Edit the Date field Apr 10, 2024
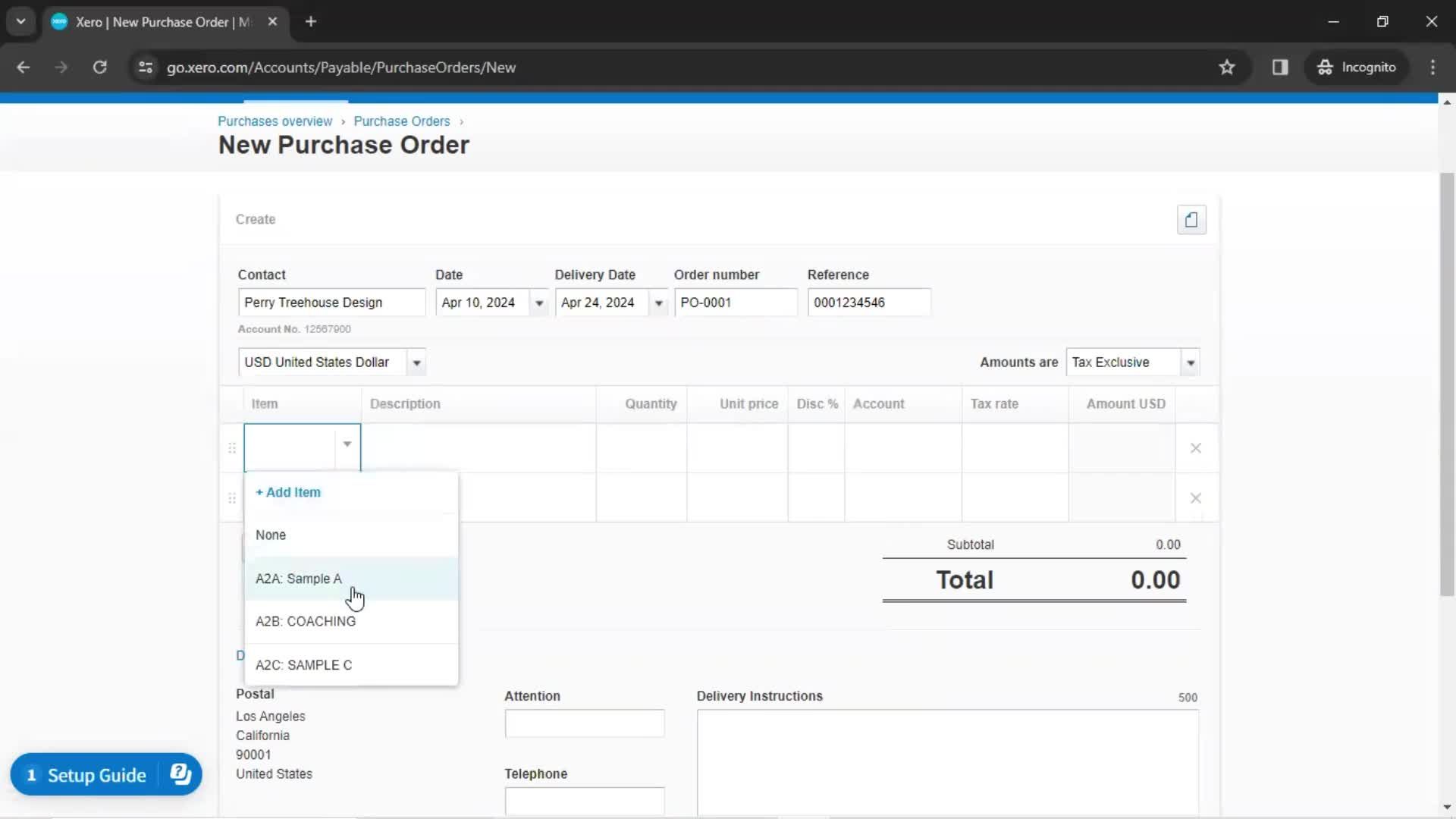 click(482, 303)
